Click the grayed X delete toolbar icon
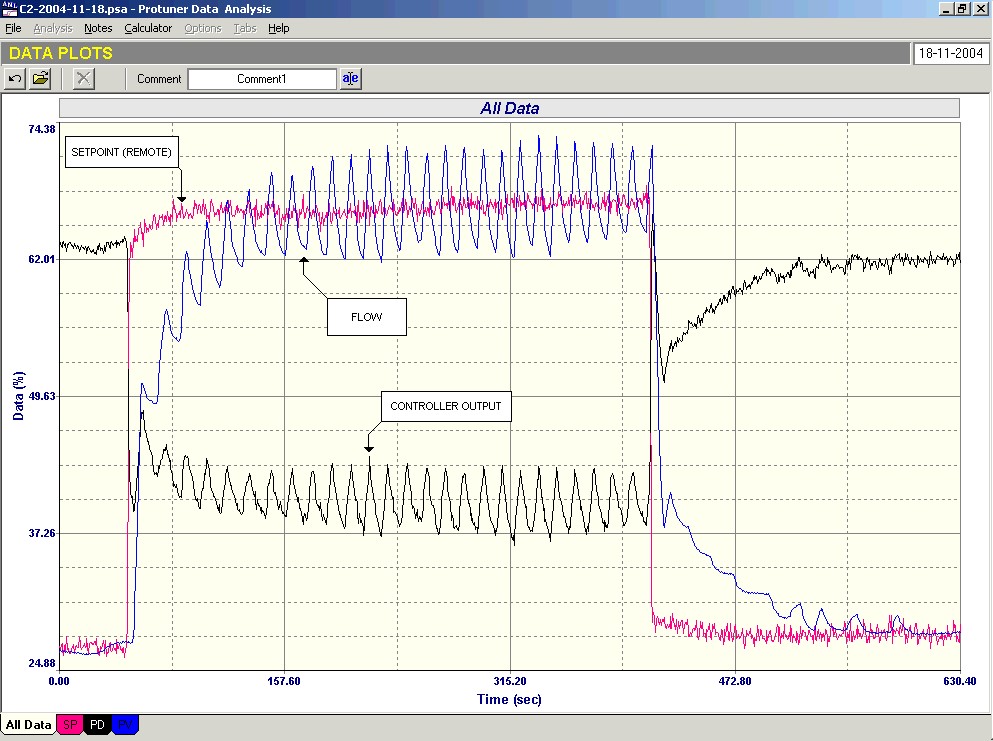 click(85, 78)
